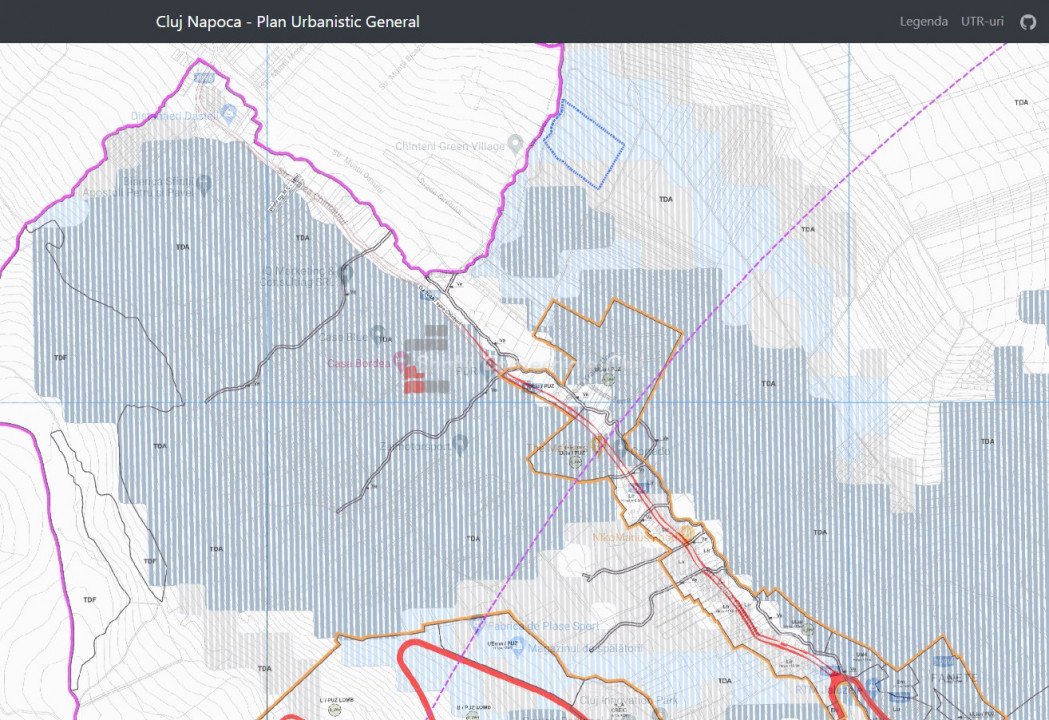Open the Legenda menu item
1049x720 pixels.
923,22
